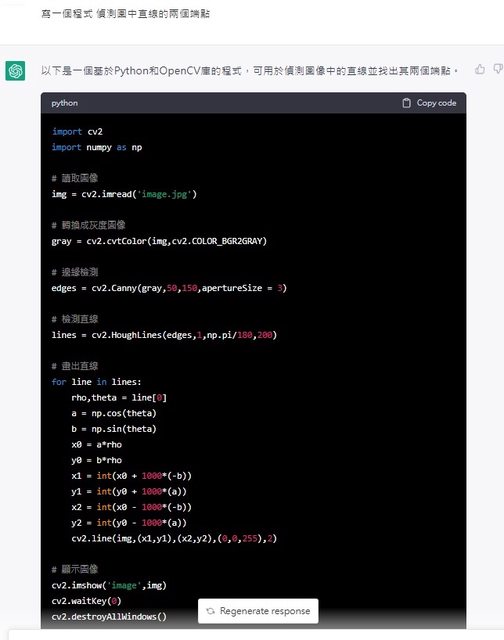Click the clipboard icon in code header
The width and height of the screenshot is (504, 640).
click(x=406, y=103)
